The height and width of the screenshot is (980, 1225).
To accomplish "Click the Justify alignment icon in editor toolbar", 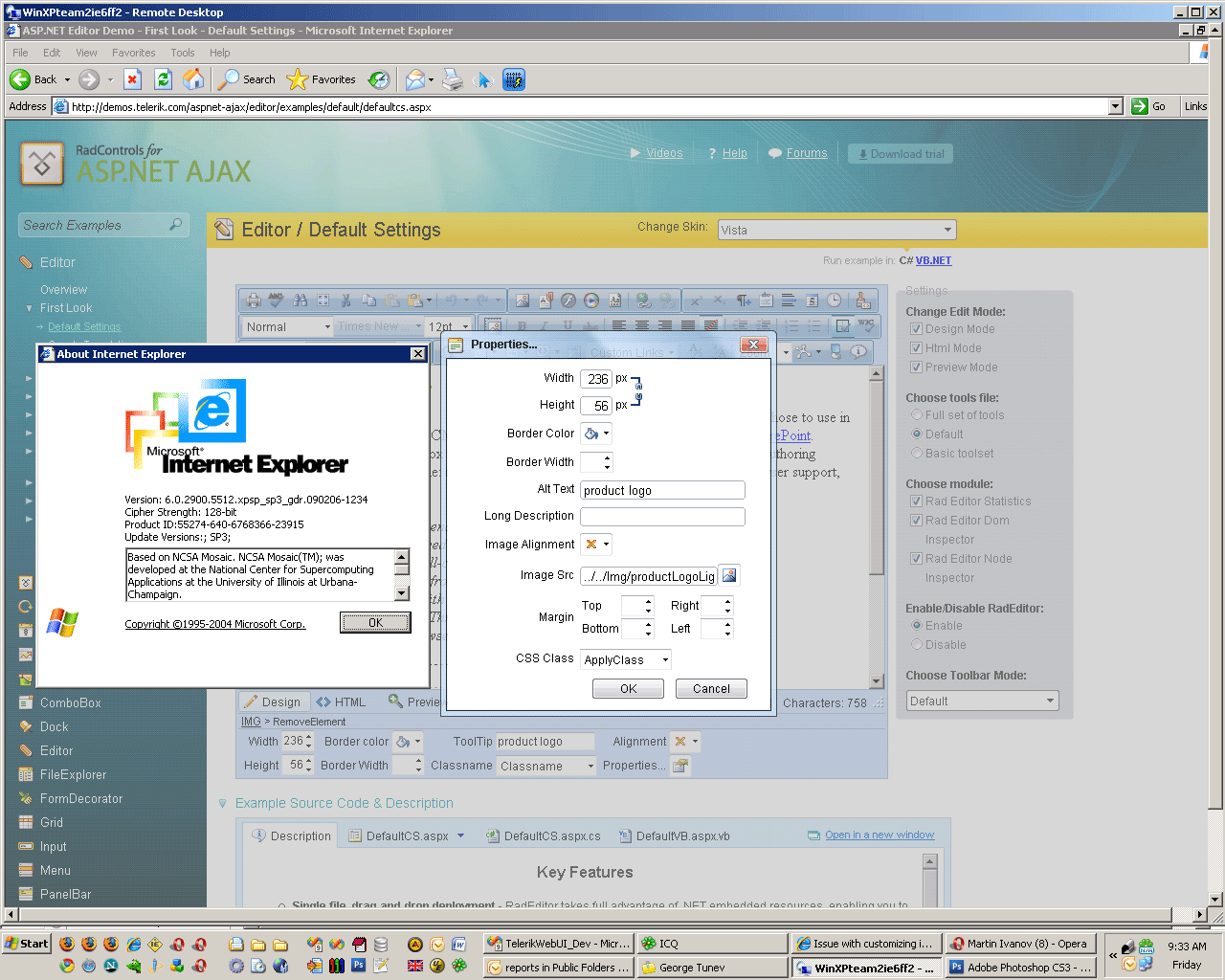I will coord(688,326).
